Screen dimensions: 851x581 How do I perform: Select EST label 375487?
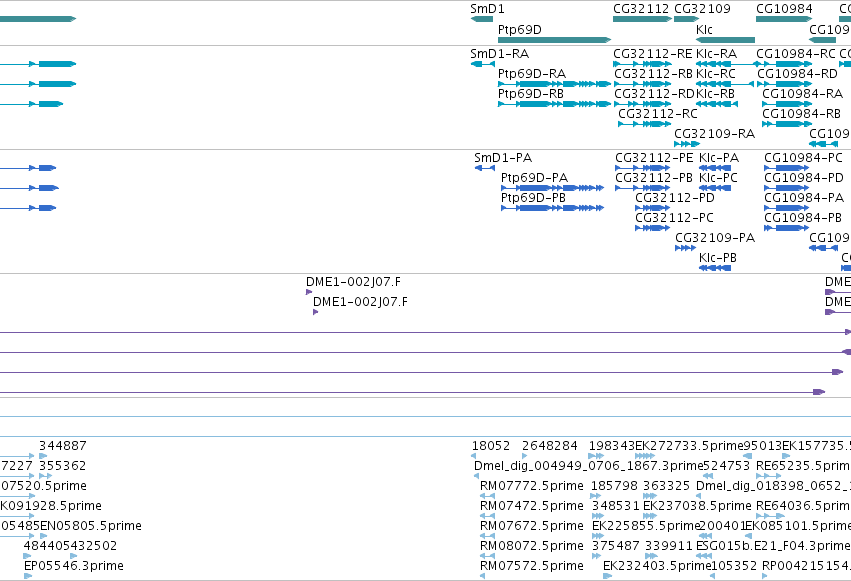pos(615,545)
